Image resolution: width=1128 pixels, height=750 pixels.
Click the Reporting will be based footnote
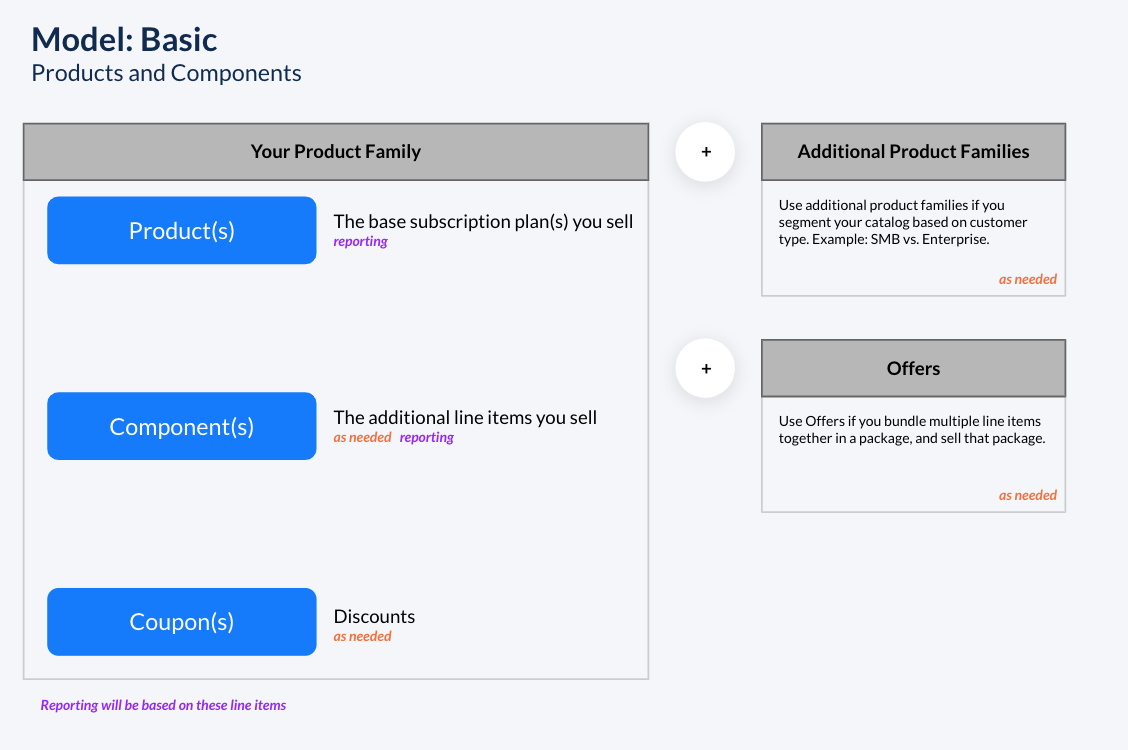163,706
